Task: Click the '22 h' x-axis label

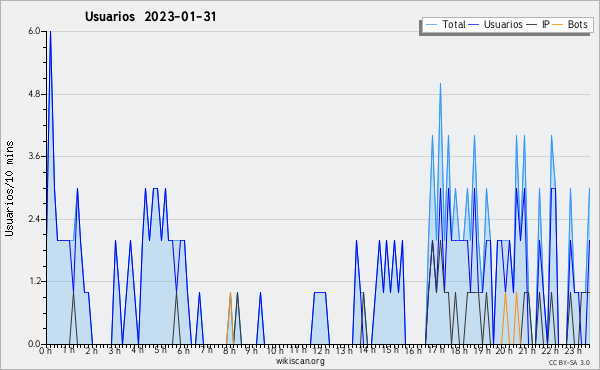Action: [x=551, y=350]
